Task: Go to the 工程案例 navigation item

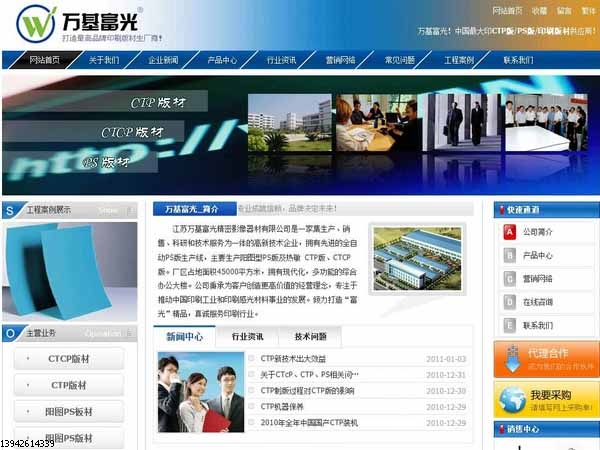Action: click(459, 60)
